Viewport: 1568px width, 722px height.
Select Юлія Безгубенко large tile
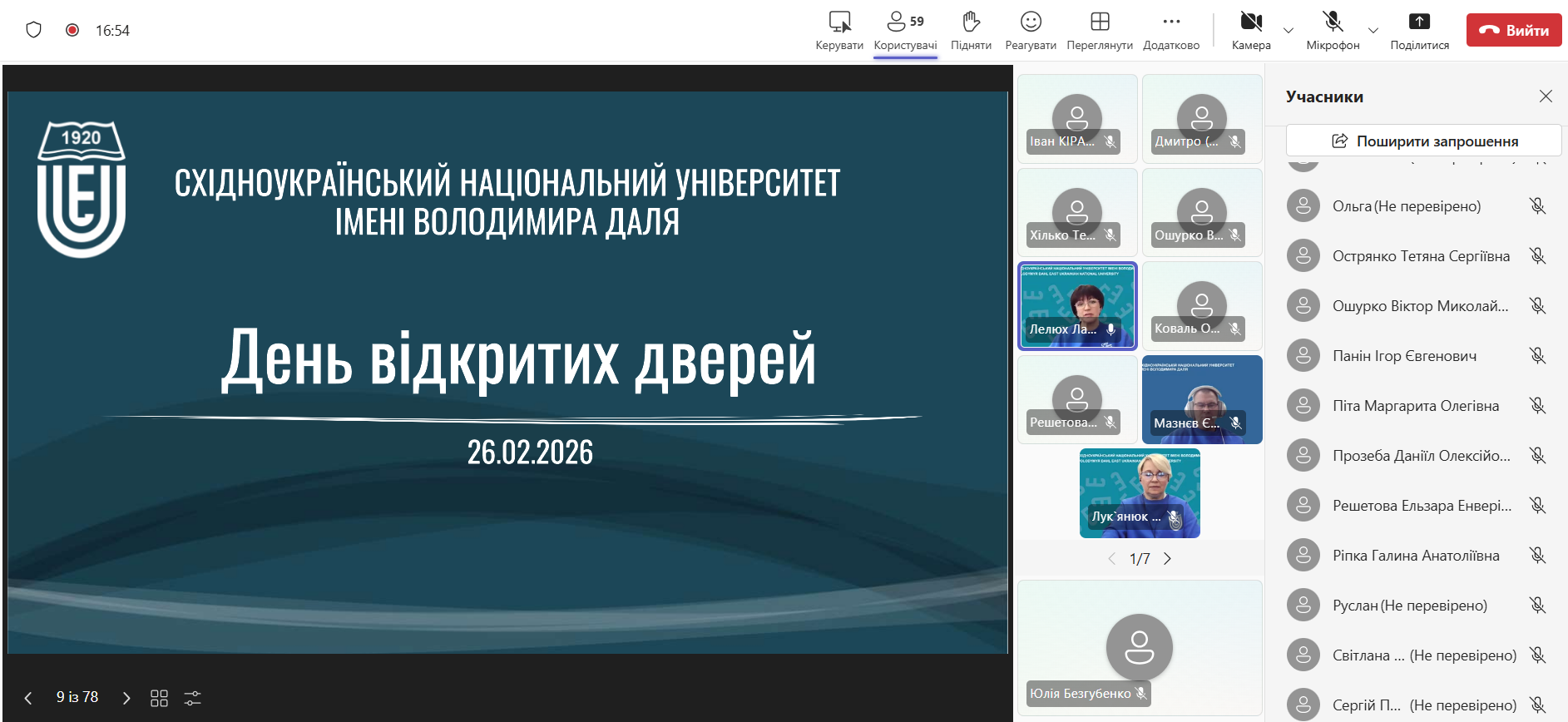(x=1140, y=647)
